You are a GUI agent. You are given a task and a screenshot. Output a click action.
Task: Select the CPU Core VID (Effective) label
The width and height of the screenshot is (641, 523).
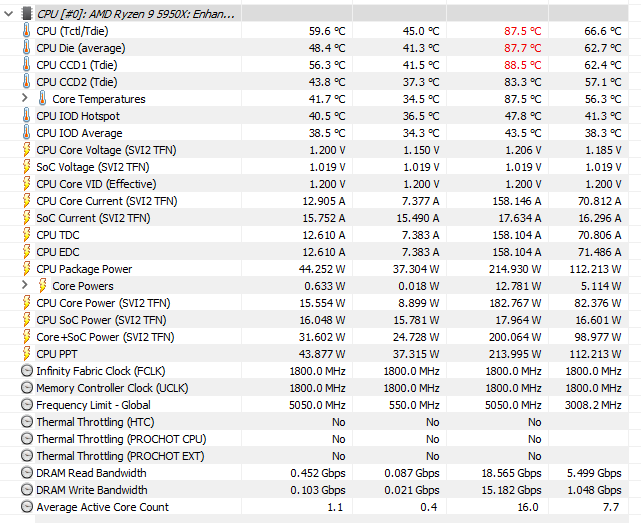click(96, 184)
